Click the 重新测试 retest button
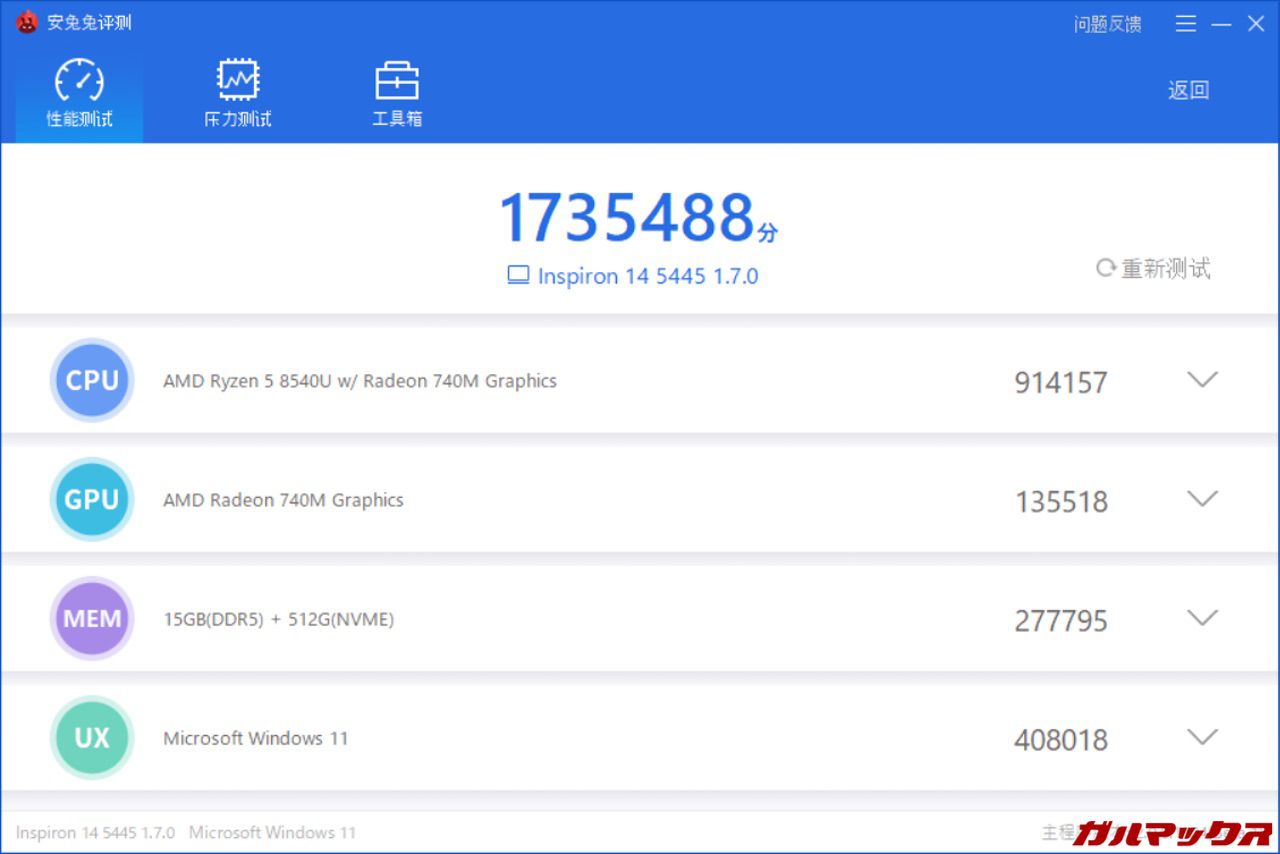1280x854 pixels. [x=1165, y=268]
